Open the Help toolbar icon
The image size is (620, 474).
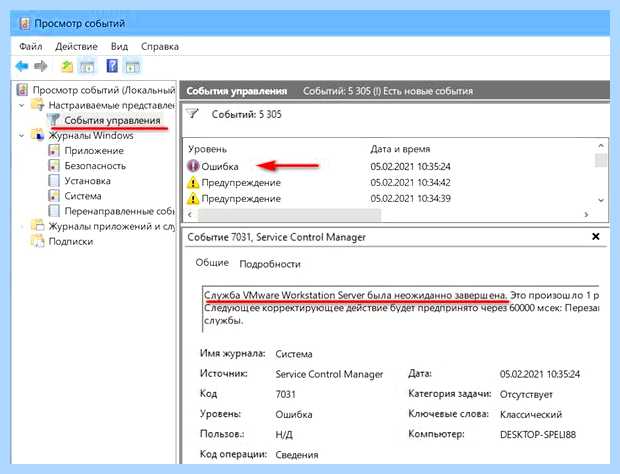[x=112, y=66]
